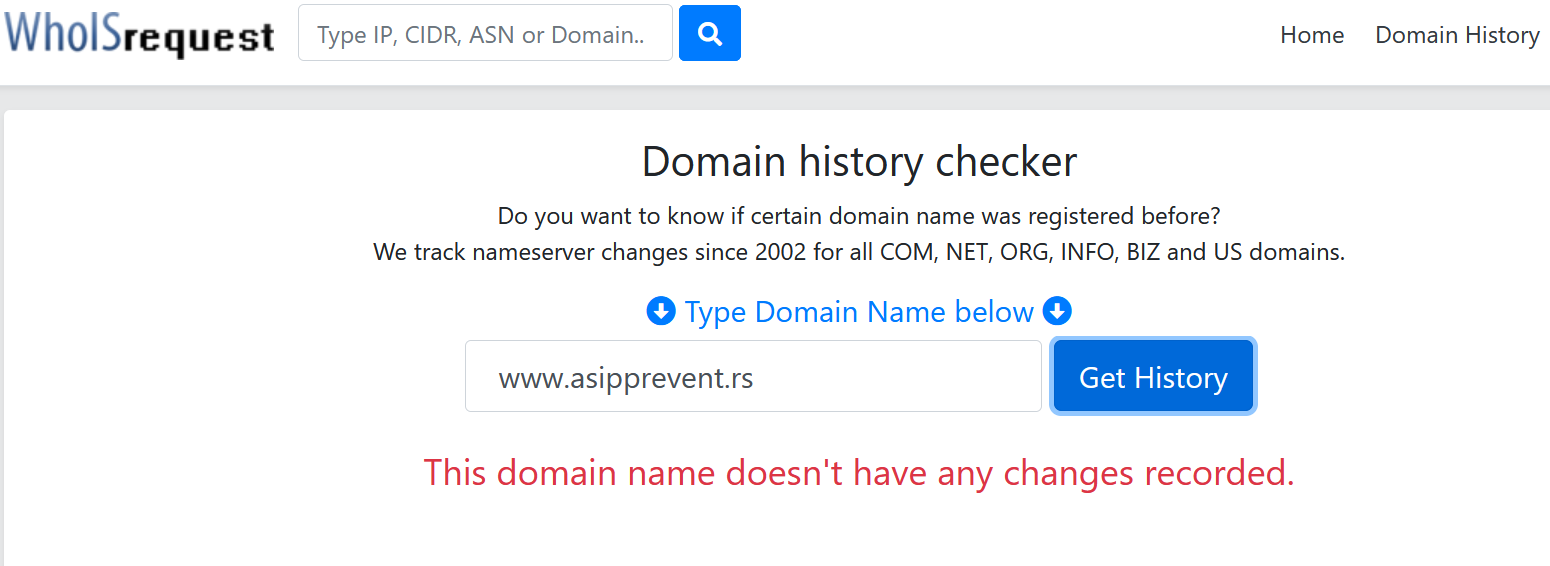Click the Domain history checker heading
Image resolution: width=1550 pixels, height=566 pixels.
[x=859, y=162]
